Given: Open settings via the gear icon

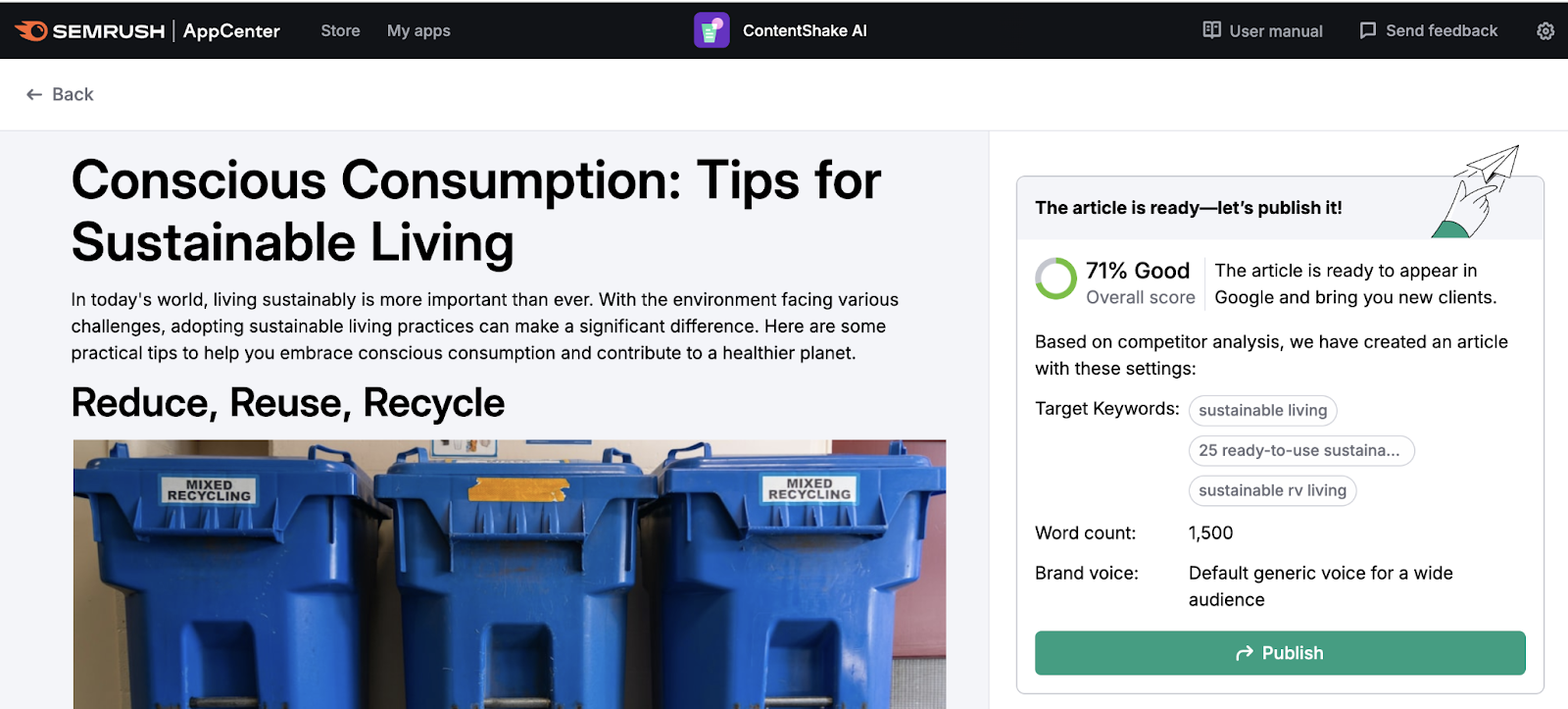Looking at the screenshot, I should (1545, 30).
